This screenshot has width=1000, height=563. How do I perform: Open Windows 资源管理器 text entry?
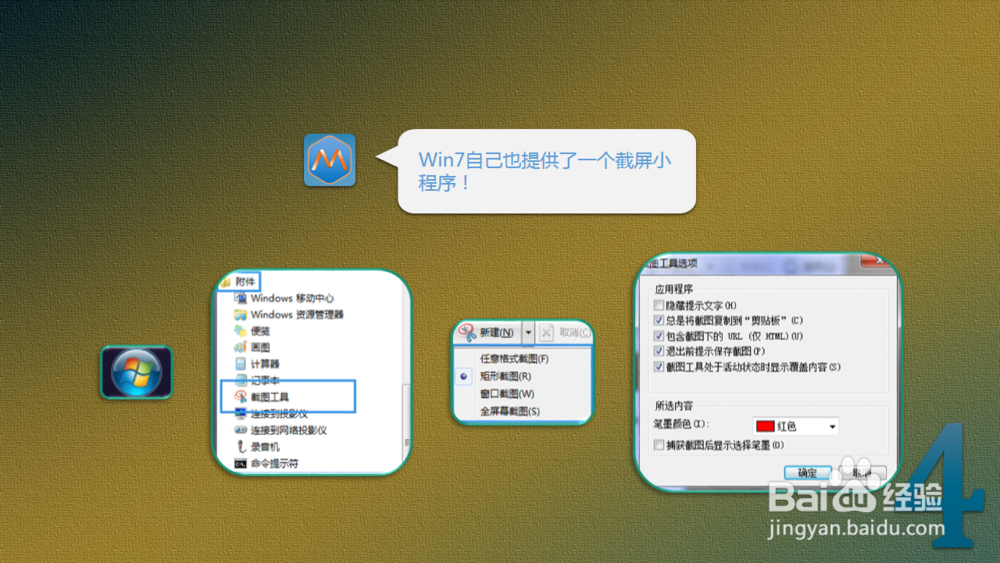point(297,314)
